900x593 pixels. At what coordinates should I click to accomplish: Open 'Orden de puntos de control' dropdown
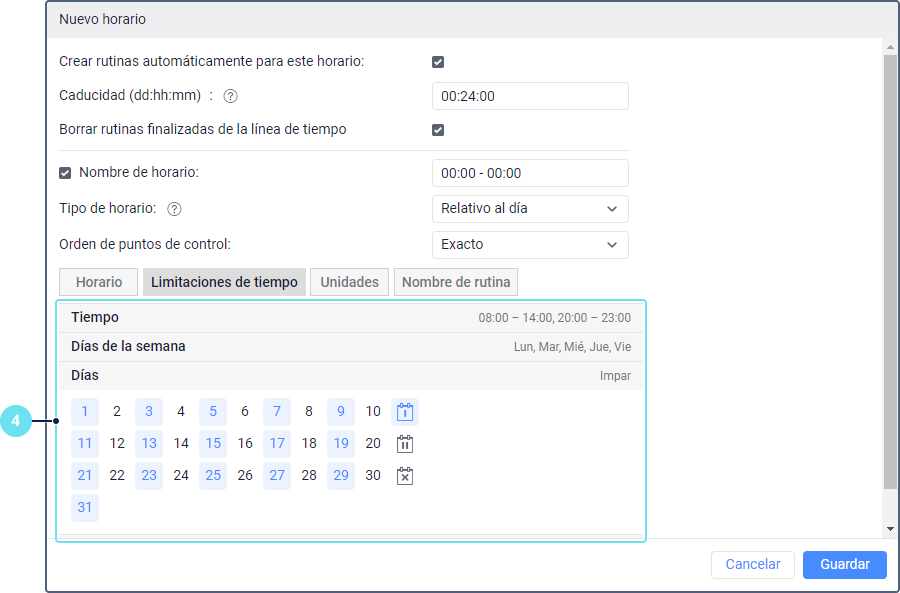529,245
